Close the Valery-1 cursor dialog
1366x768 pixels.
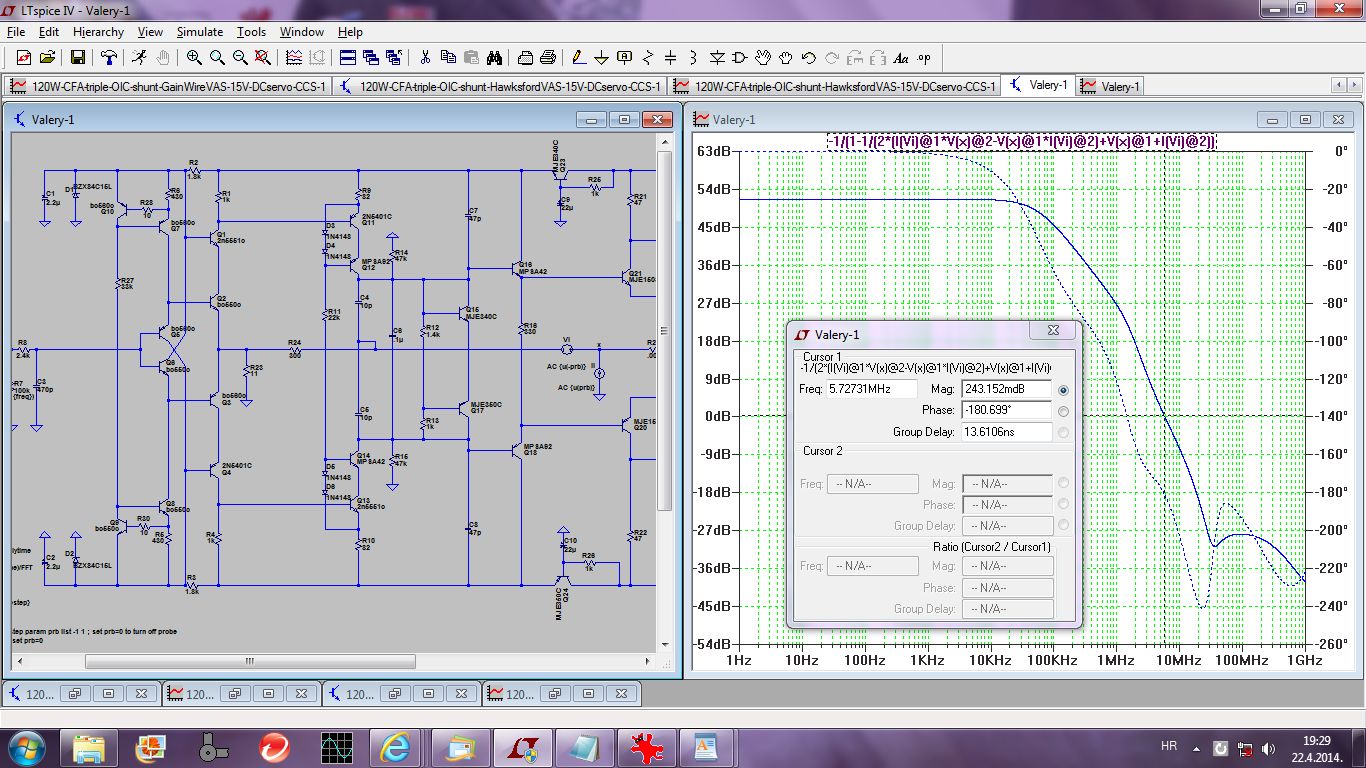point(1052,330)
